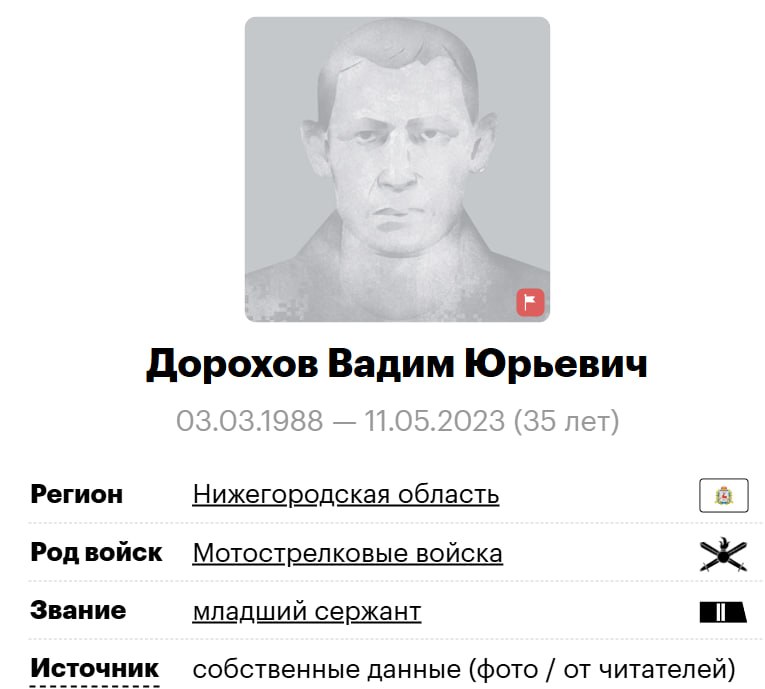Click the word сержант in rank link
This screenshot has width=765, height=689.
(x=368, y=612)
